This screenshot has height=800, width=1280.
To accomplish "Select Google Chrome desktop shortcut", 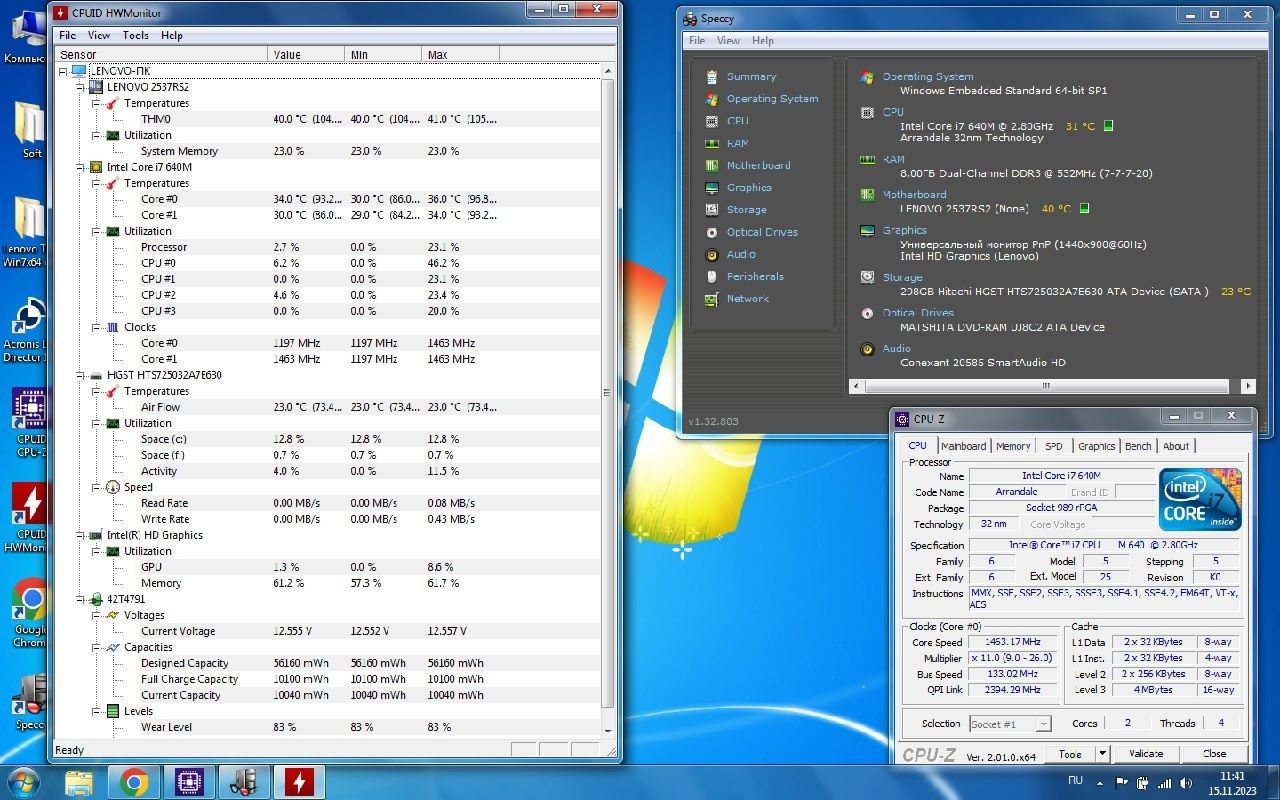I will [30, 613].
